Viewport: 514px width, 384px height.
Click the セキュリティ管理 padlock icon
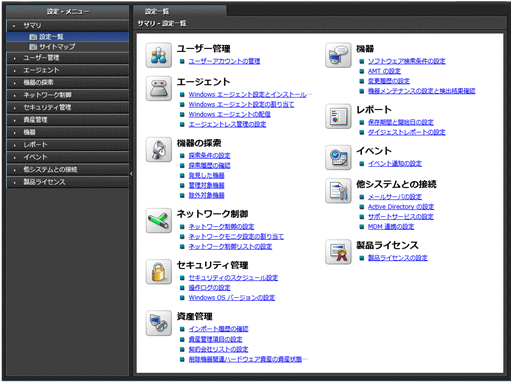pos(159,272)
